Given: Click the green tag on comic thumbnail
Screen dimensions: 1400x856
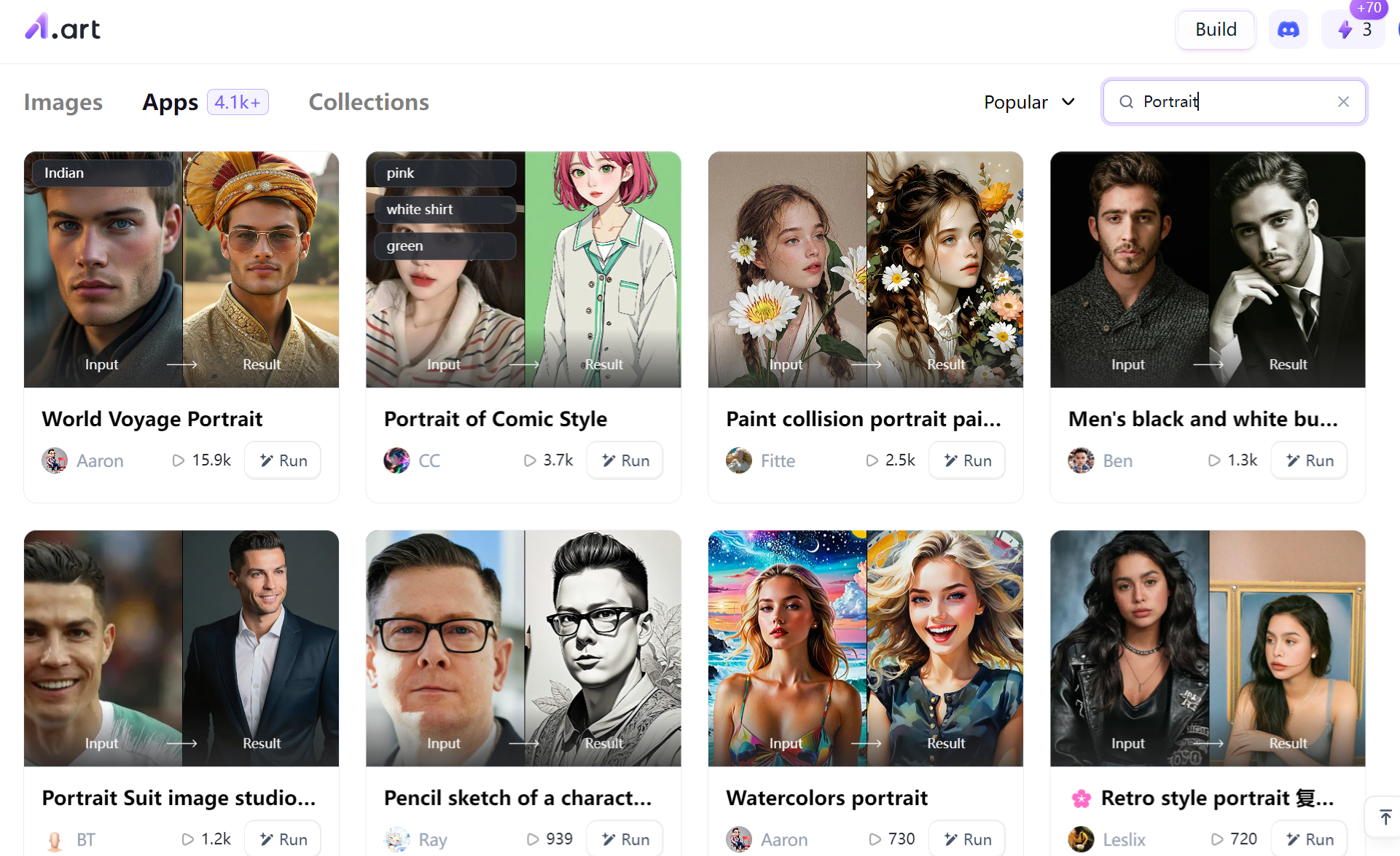Looking at the screenshot, I should 445,246.
